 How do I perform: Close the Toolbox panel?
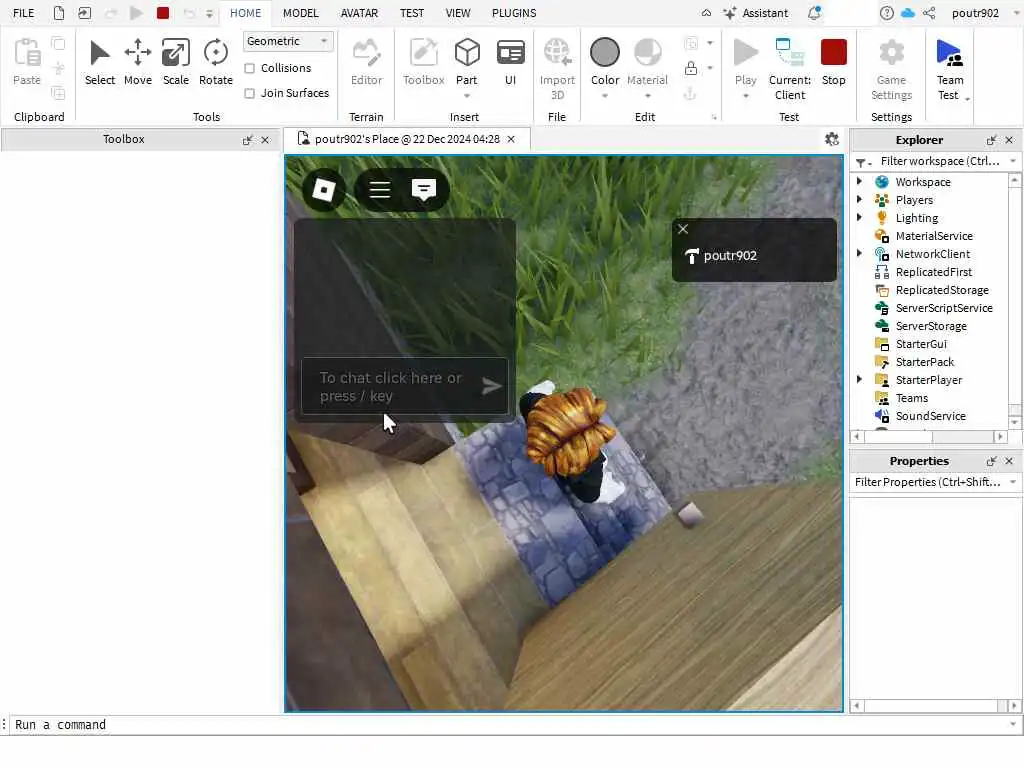265,140
